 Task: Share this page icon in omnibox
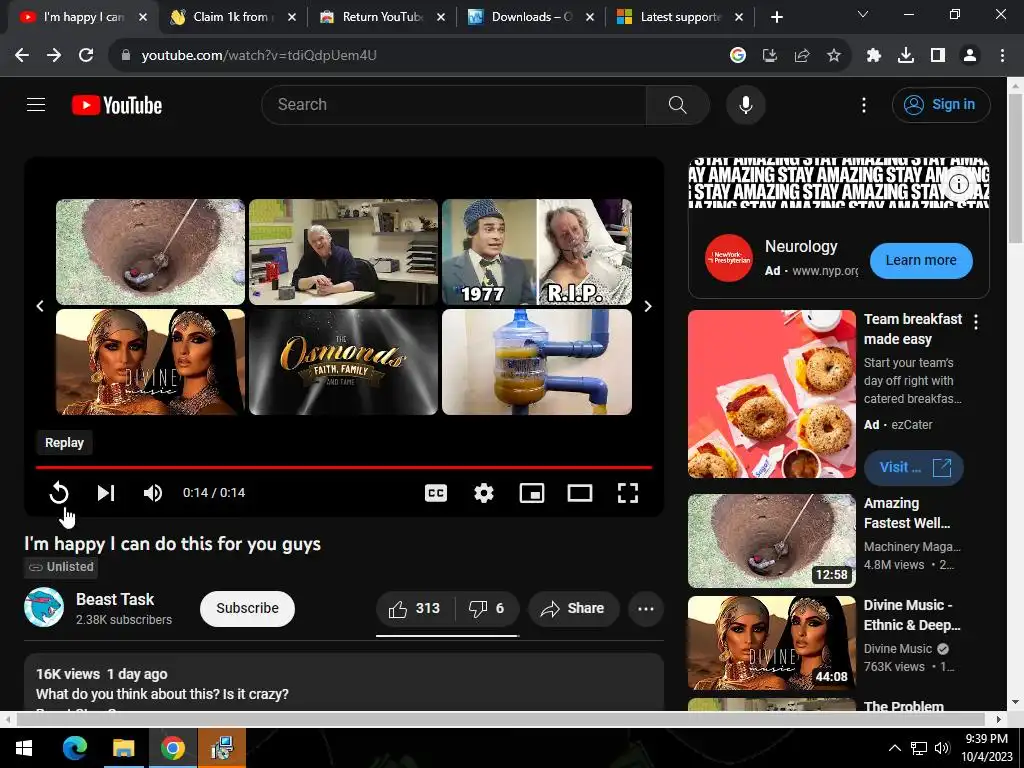click(802, 56)
